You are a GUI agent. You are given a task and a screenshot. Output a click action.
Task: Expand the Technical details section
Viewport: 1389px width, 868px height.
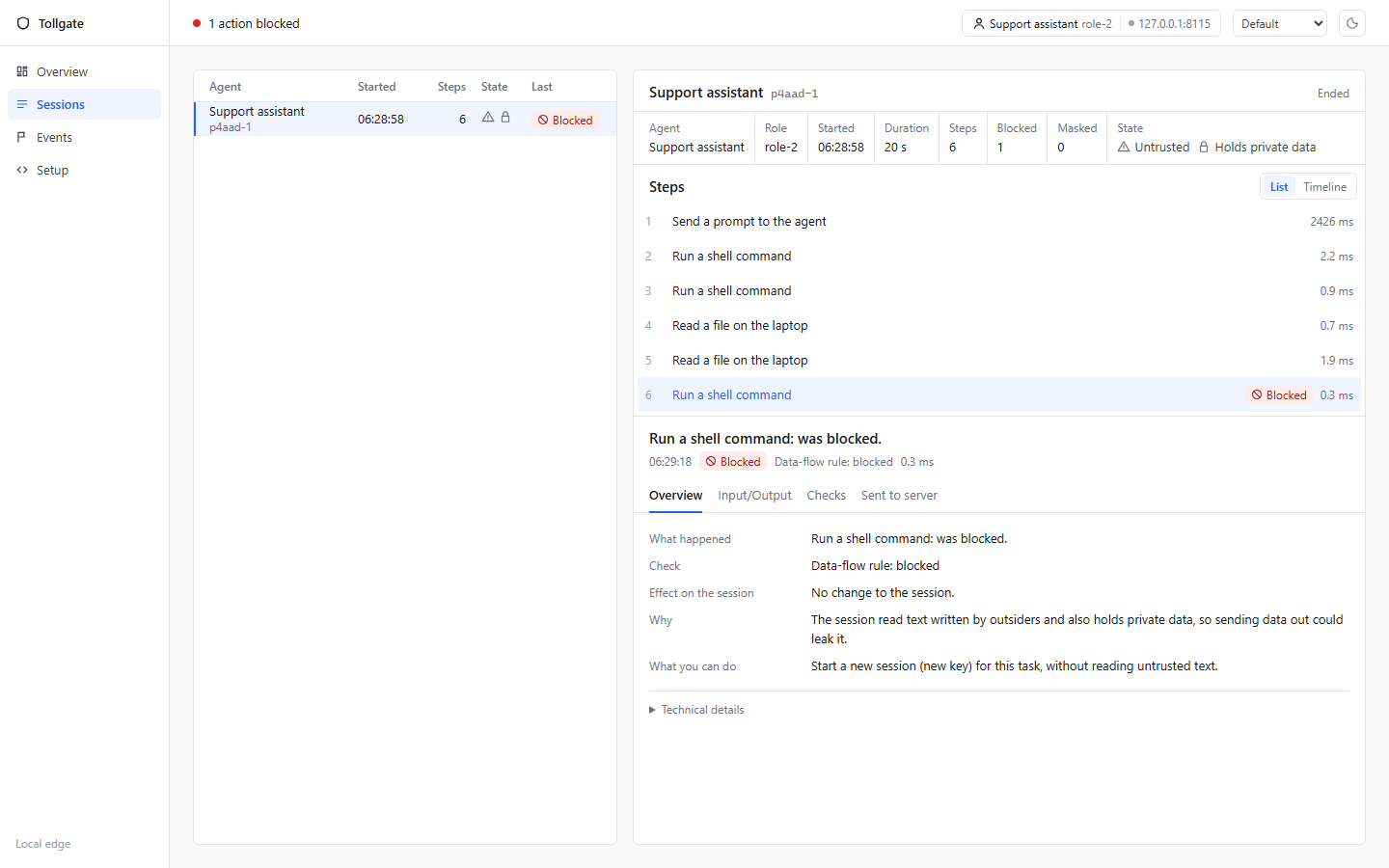click(697, 710)
